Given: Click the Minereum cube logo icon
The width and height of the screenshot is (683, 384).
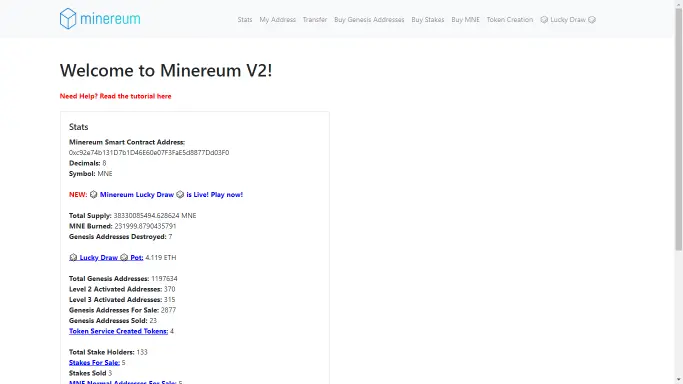Looking at the screenshot, I should point(68,19).
